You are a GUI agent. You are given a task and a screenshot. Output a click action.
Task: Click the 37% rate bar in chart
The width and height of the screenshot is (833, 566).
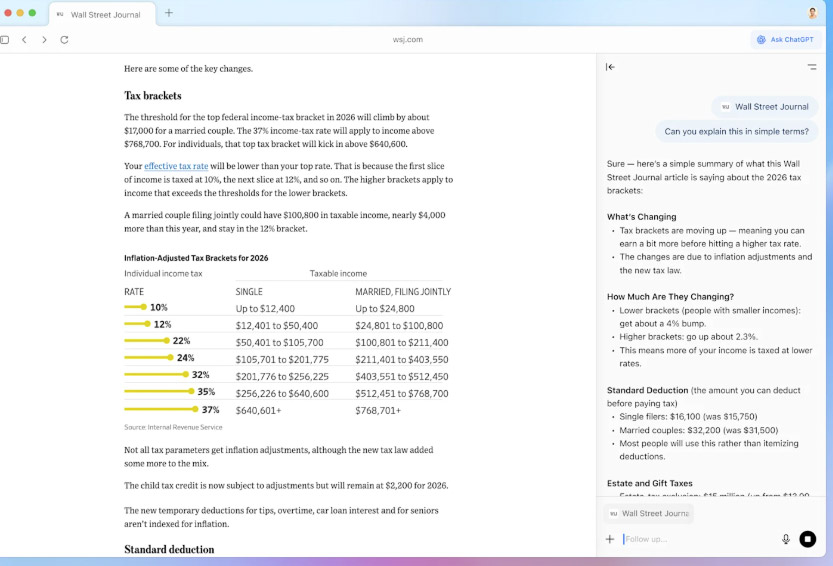click(160, 409)
